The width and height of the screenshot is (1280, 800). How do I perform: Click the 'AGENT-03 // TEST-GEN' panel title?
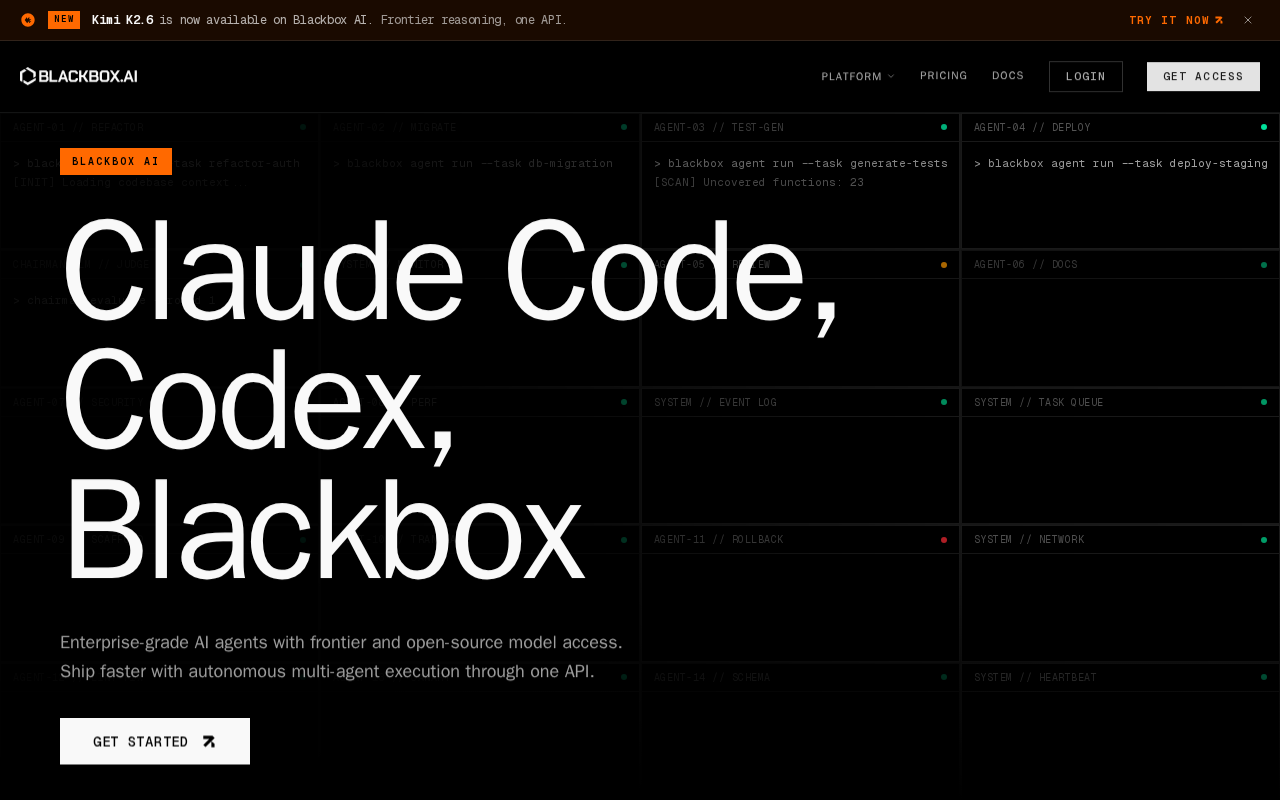click(x=719, y=128)
